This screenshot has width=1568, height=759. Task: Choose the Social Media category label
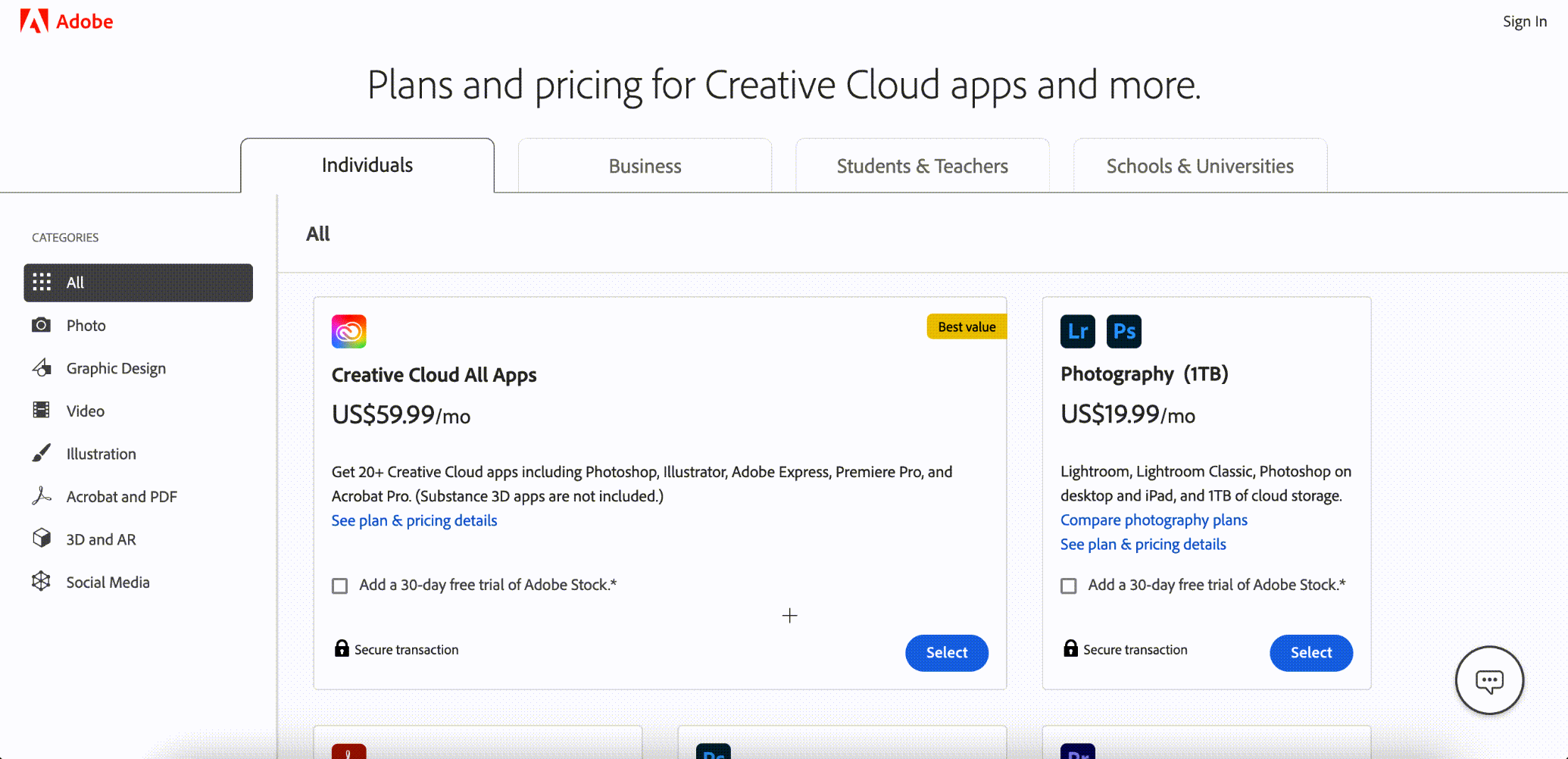pos(108,583)
